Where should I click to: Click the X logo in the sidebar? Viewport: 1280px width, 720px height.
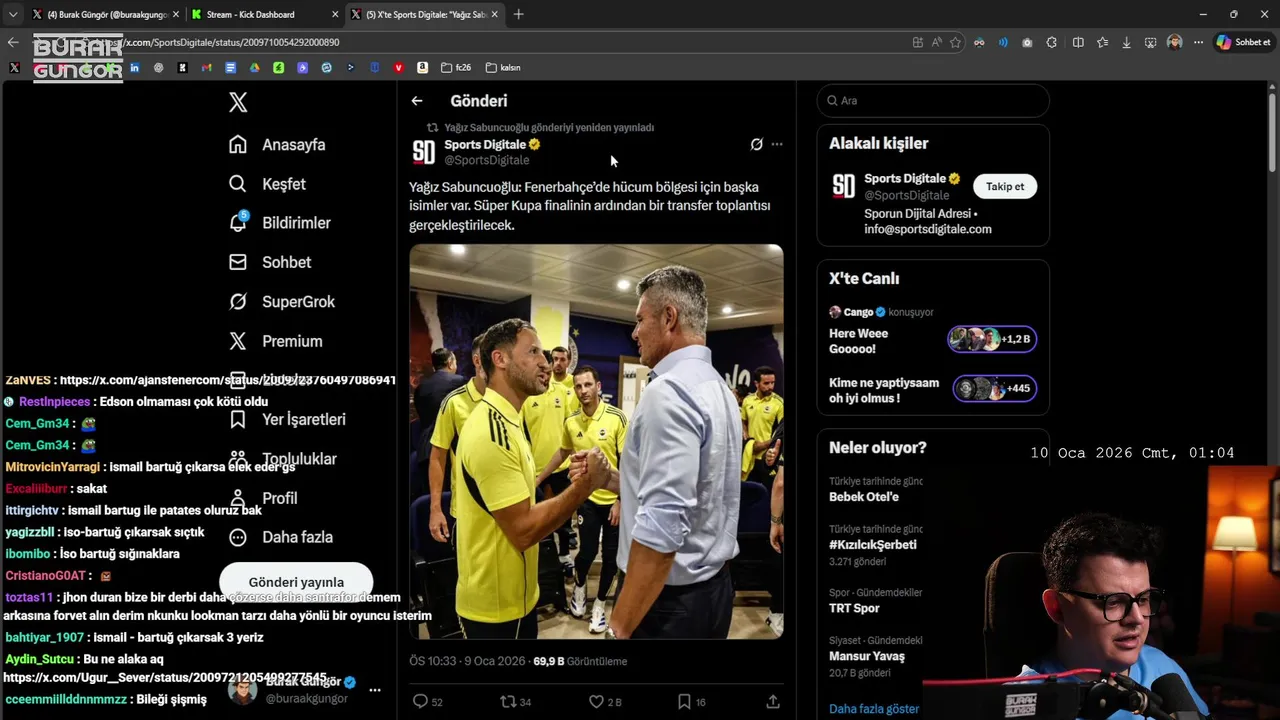click(238, 102)
